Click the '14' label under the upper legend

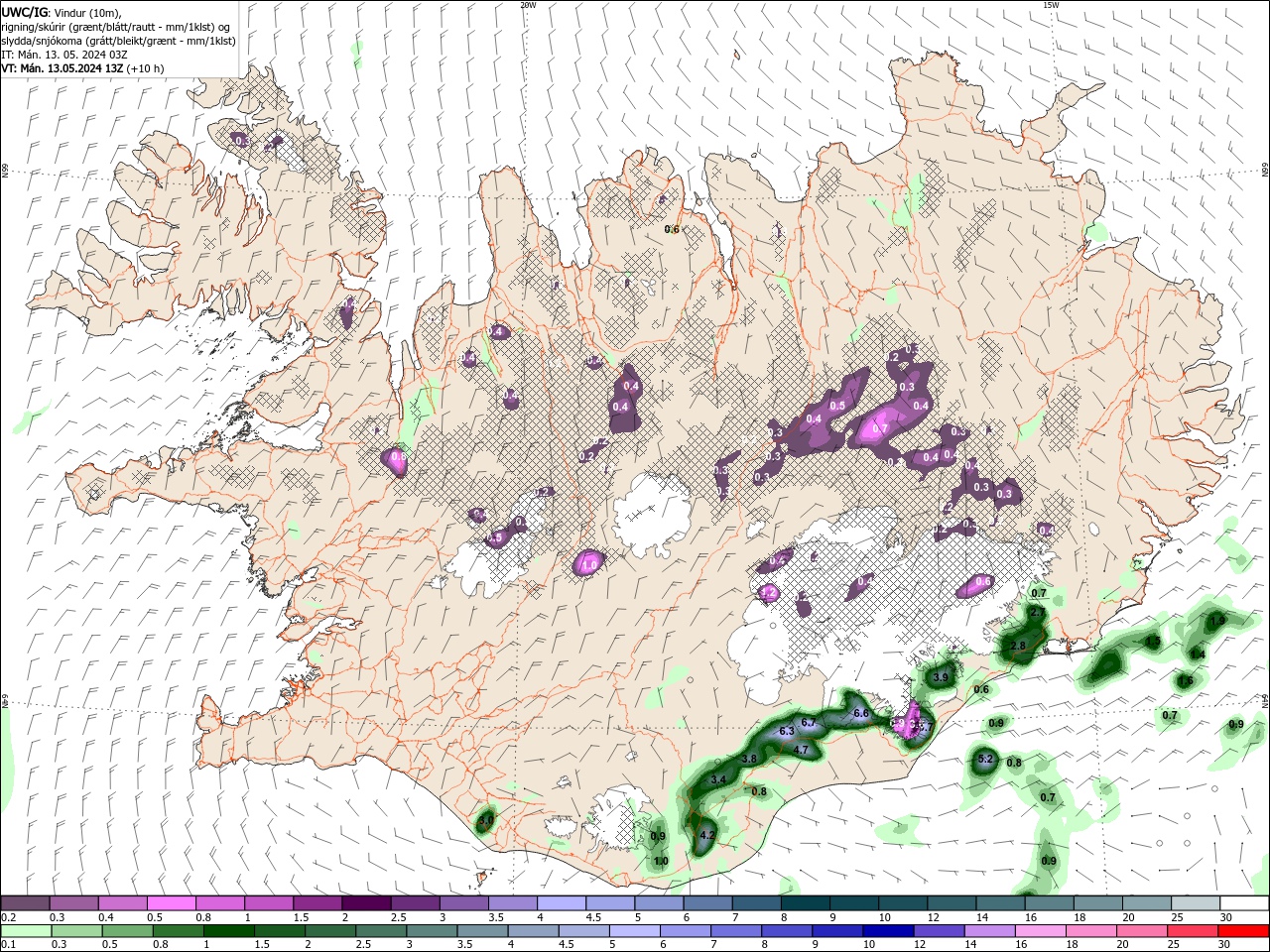pos(981,917)
